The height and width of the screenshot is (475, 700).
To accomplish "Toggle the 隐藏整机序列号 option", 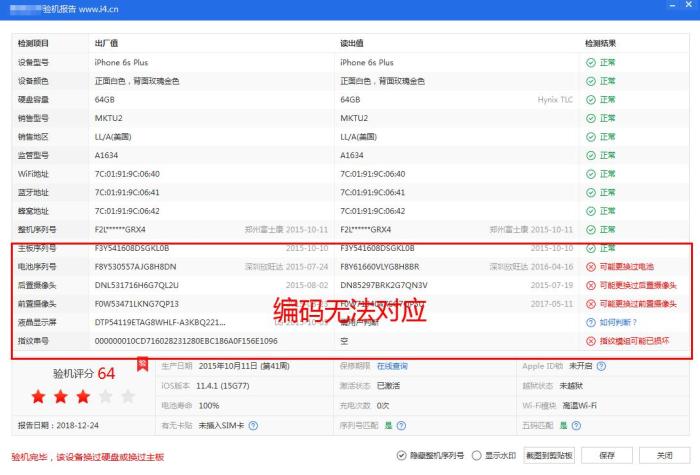I will click(x=430, y=455).
